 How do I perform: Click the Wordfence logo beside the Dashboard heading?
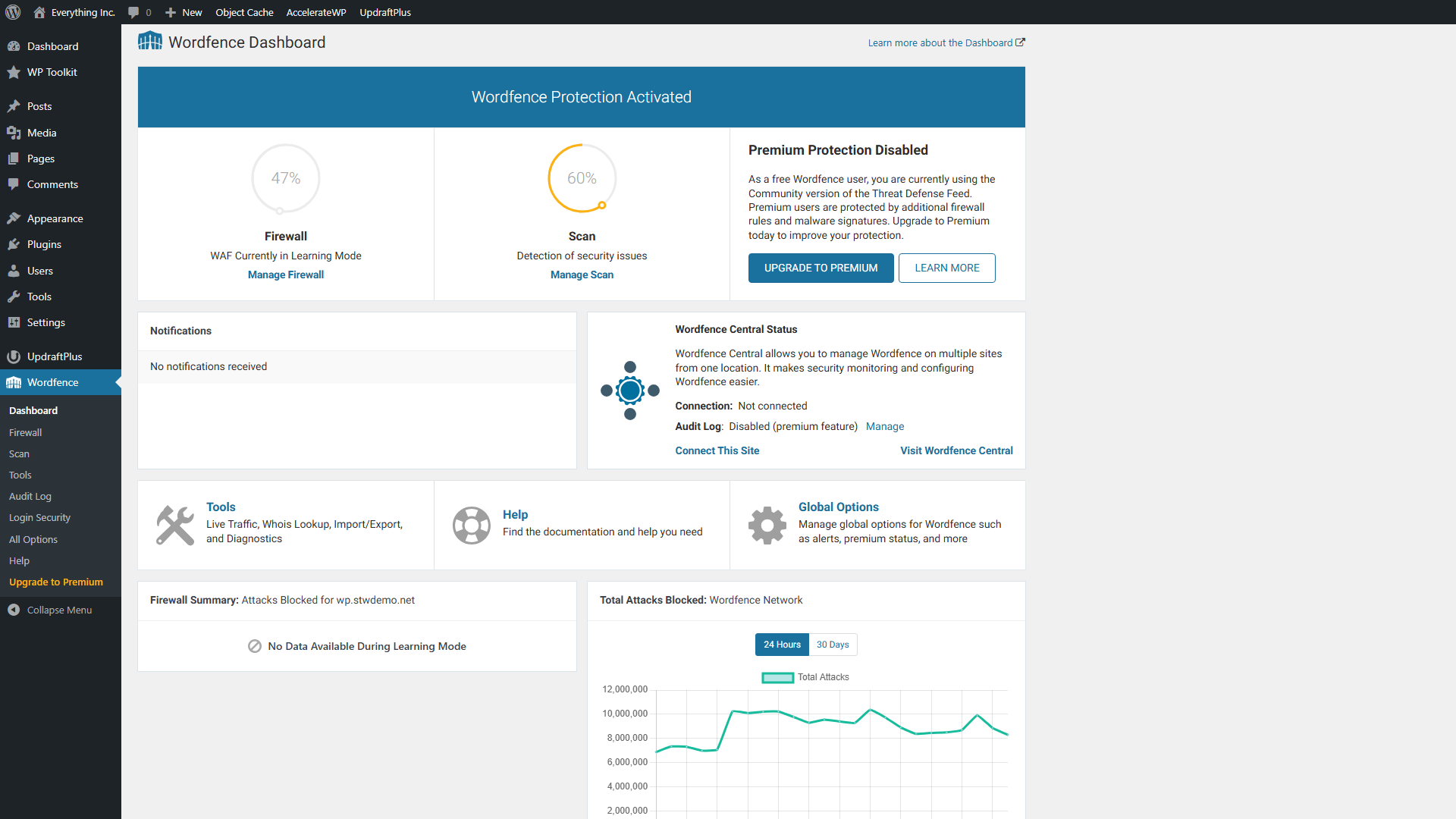tap(150, 41)
